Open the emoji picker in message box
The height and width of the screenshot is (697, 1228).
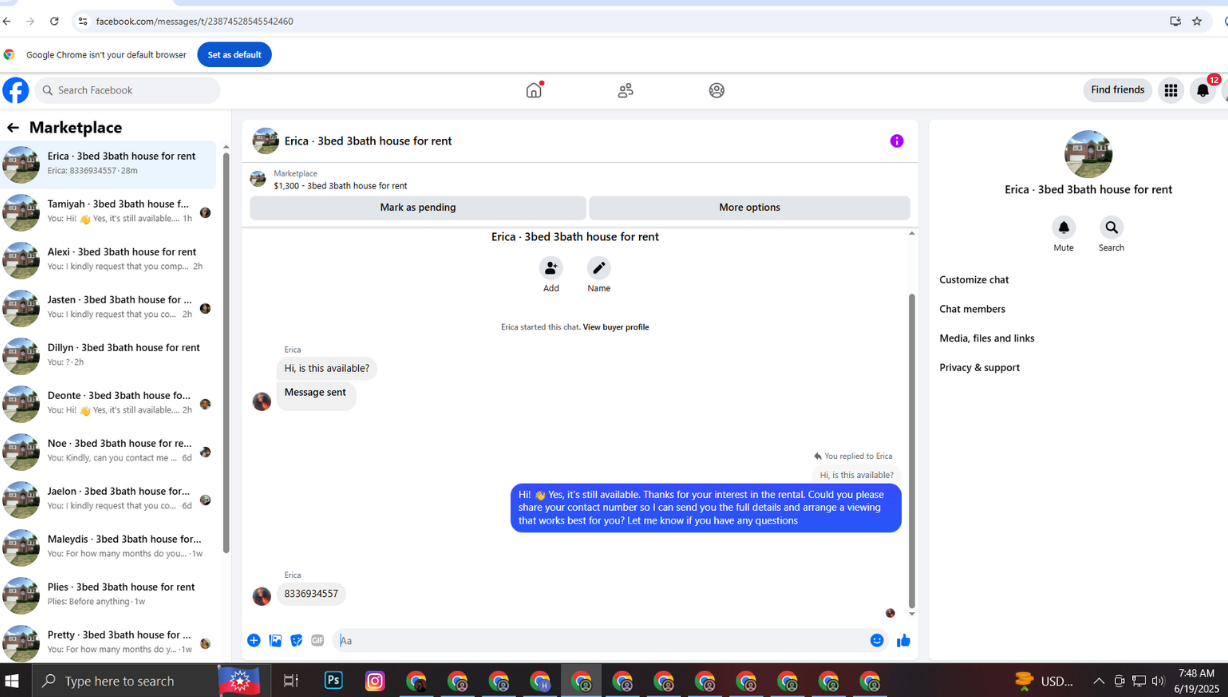pyautogui.click(x=877, y=640)
